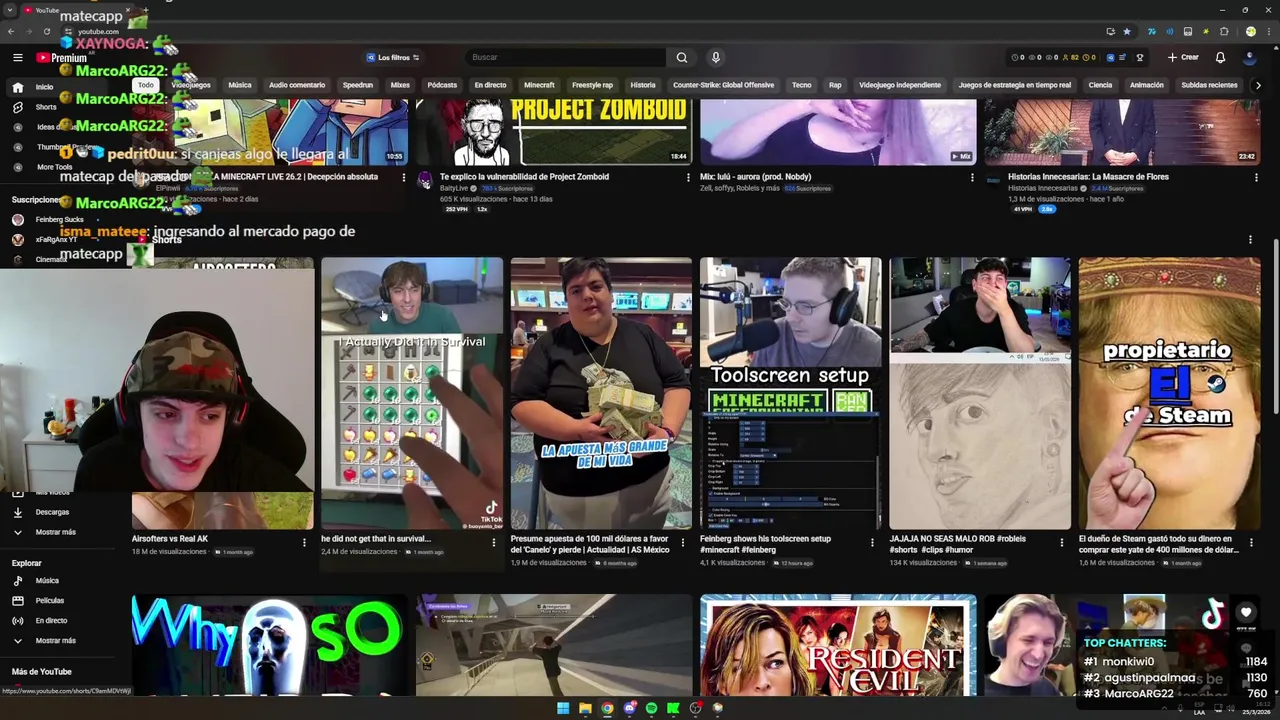Select the Videojuegos filter chip
Viewport: 1280px width, 720px height.
coord(190,85)
